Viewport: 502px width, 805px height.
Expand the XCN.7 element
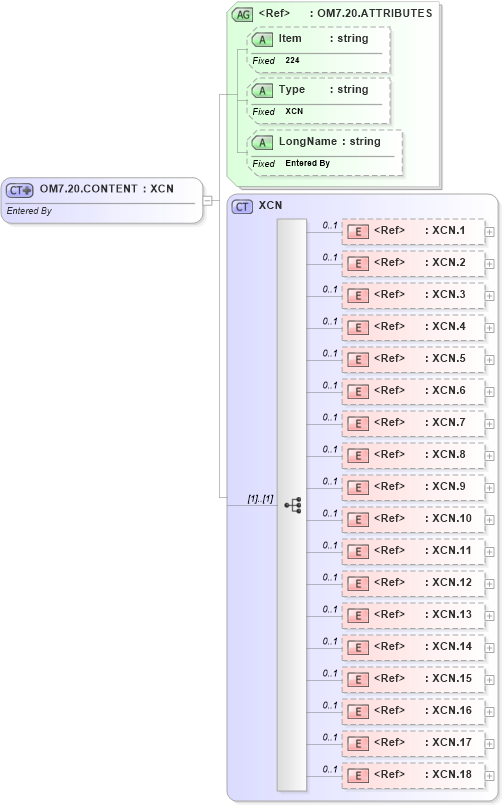489,424
